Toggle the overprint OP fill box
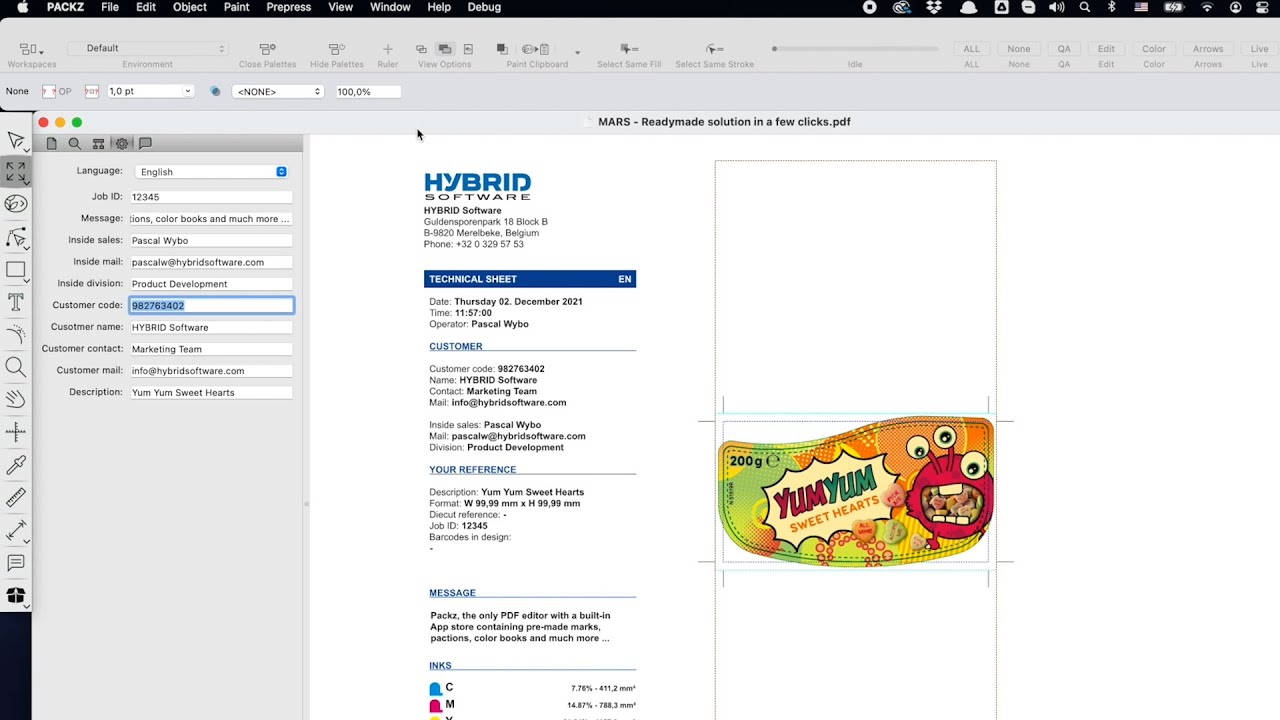Viewport: 1280px width, 720px height. click(49, 91)
